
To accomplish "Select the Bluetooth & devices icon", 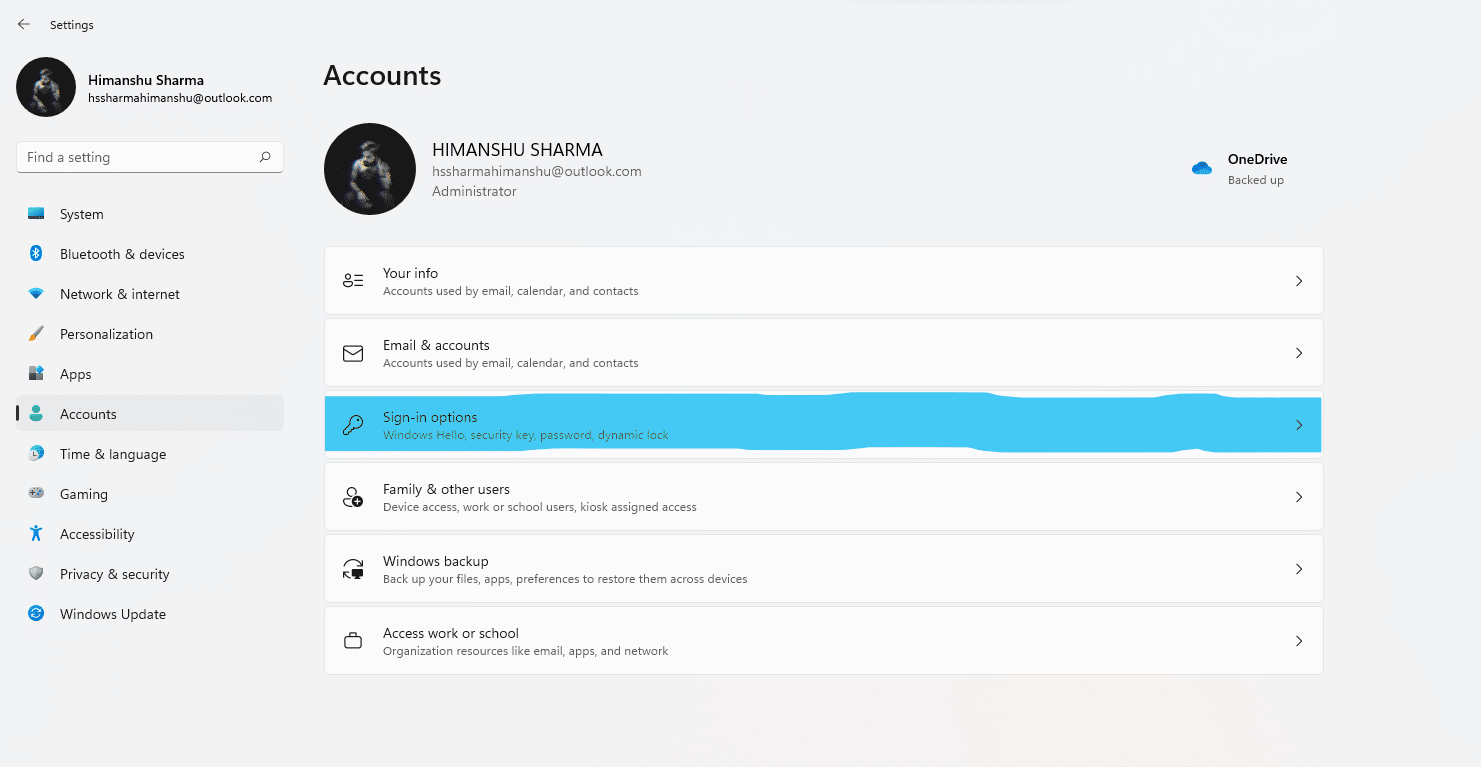I will pos(36,253).
